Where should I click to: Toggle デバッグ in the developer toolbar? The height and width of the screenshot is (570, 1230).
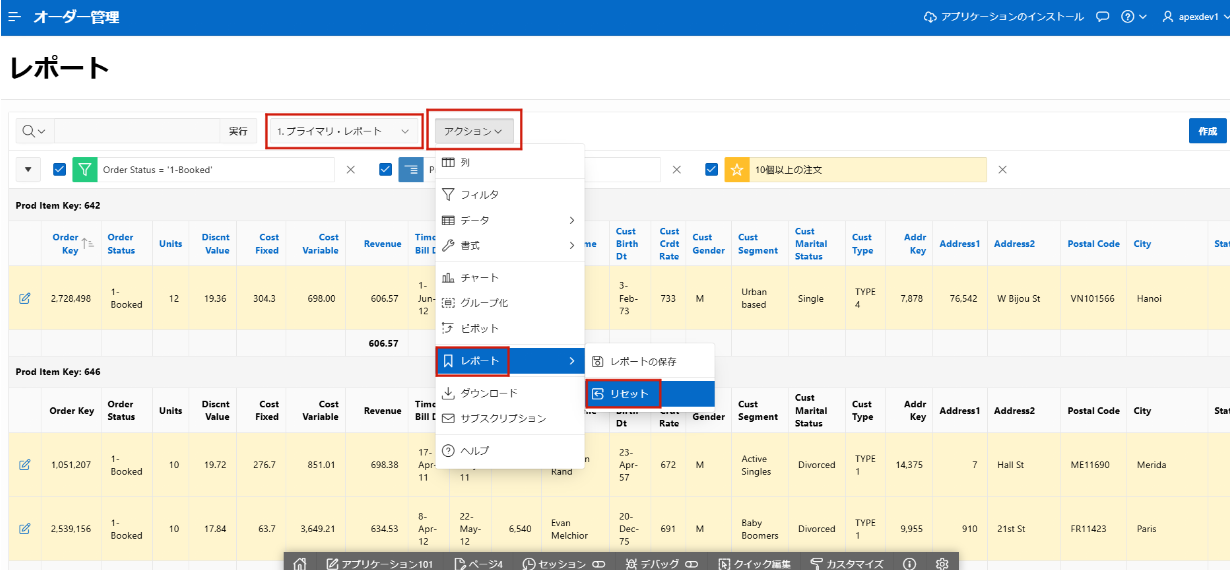pyautogui.click(x=660, y=564)
